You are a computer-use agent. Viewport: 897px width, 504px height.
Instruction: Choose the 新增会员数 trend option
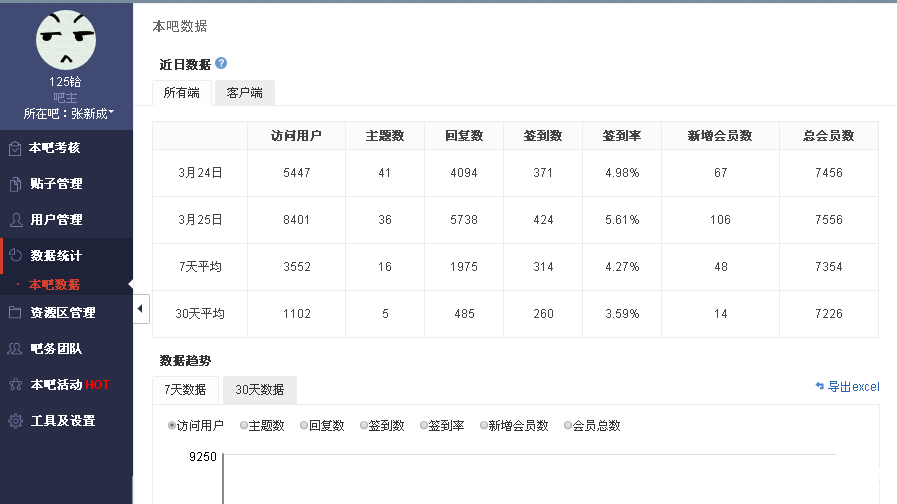click(485, 426)
